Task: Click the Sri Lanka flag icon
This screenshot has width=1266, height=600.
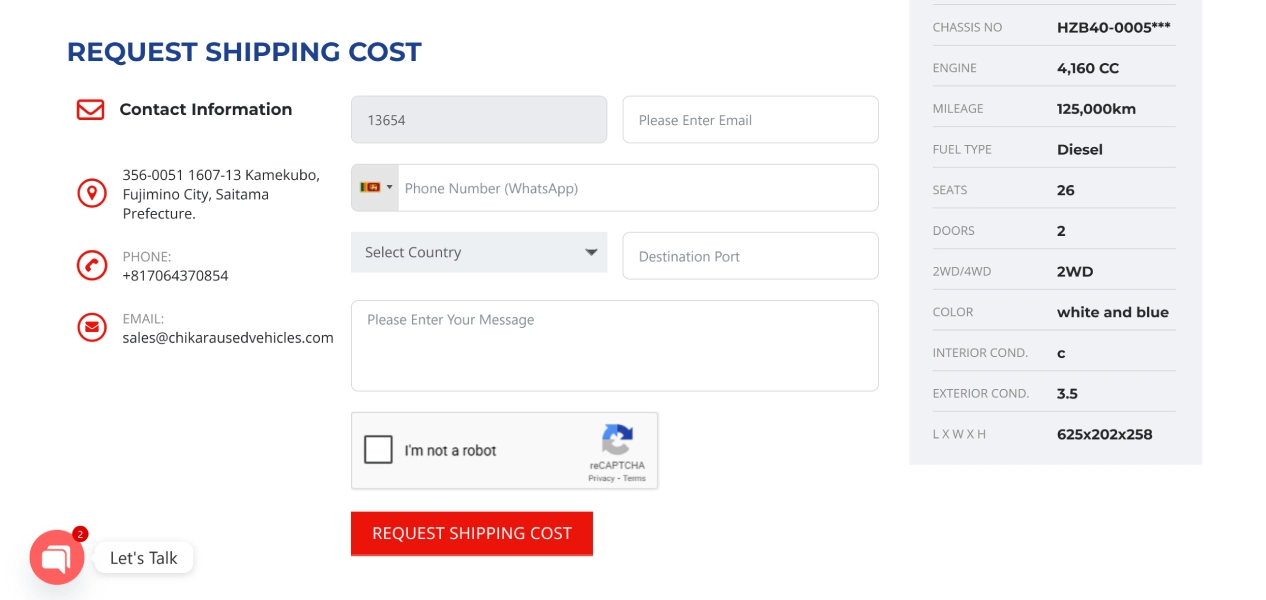Action: pos(370,187)
